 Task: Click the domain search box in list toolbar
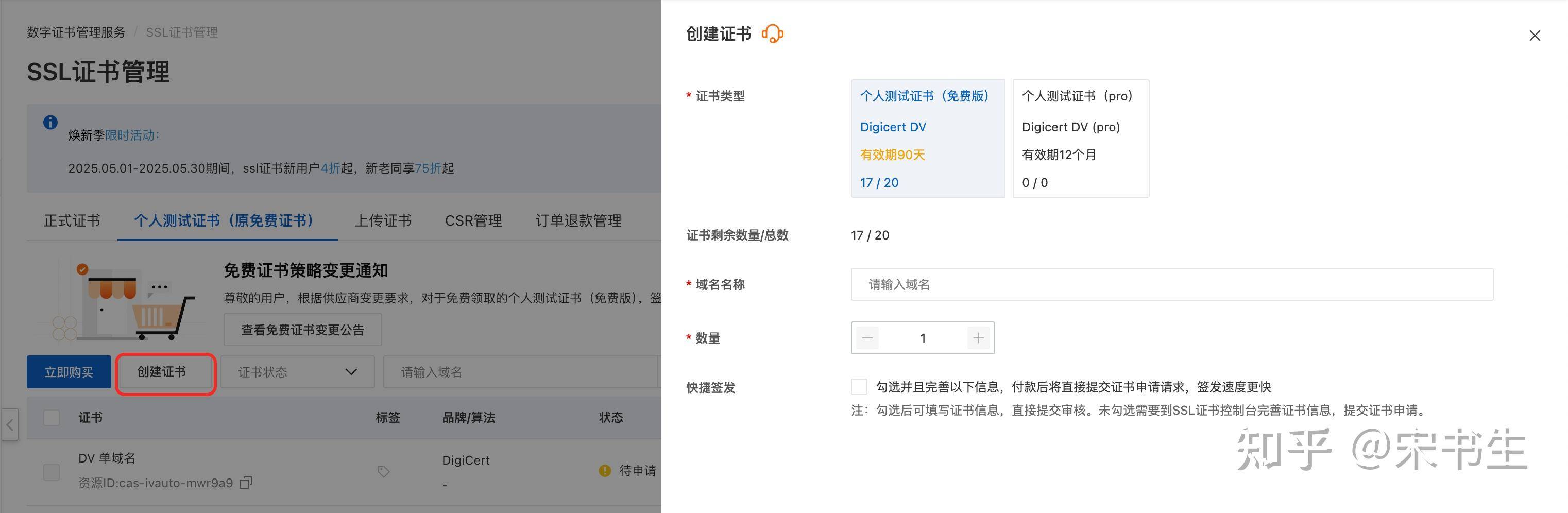(x=521, y=372)
